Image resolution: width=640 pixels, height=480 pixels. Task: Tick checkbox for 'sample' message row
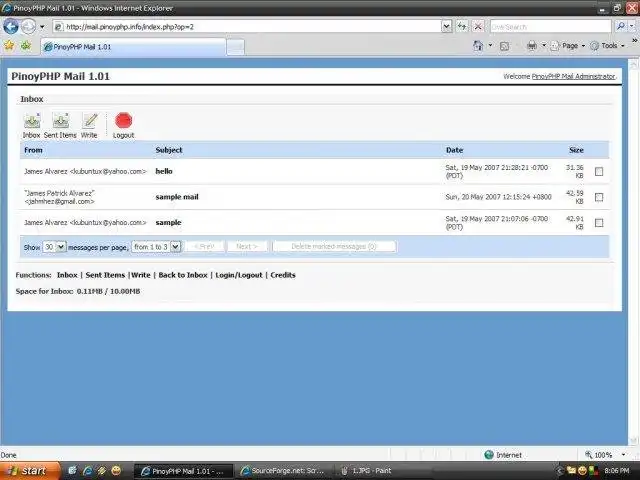[x=599, y=223]
